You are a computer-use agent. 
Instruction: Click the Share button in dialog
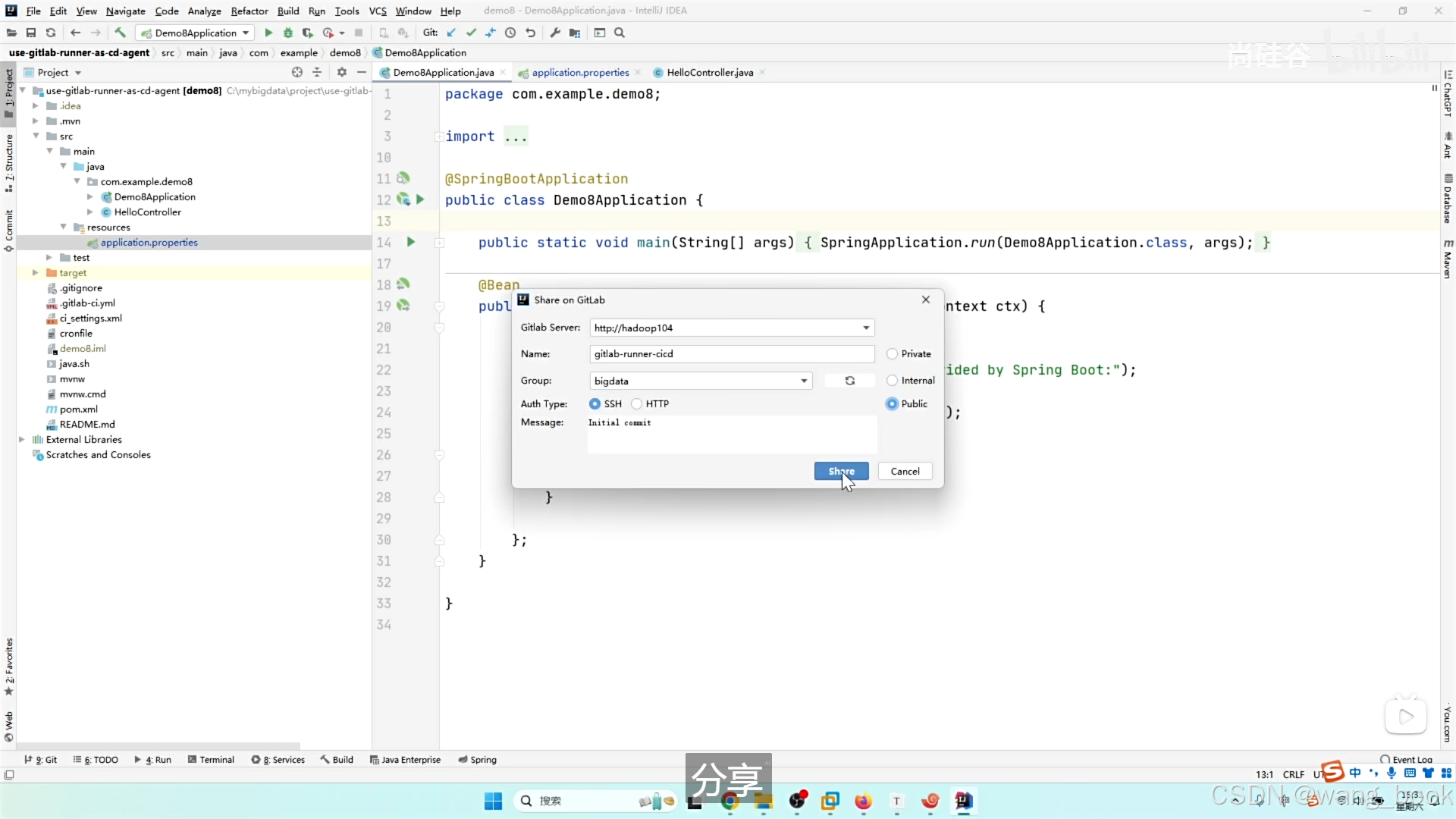click(x=841, y=471)
